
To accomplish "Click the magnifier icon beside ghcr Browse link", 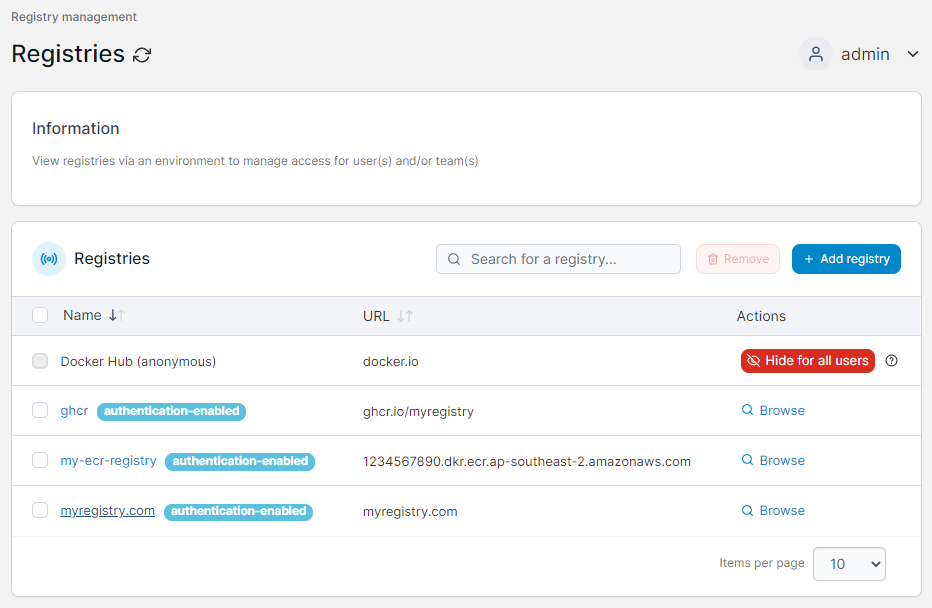I will tap(746, 410).
